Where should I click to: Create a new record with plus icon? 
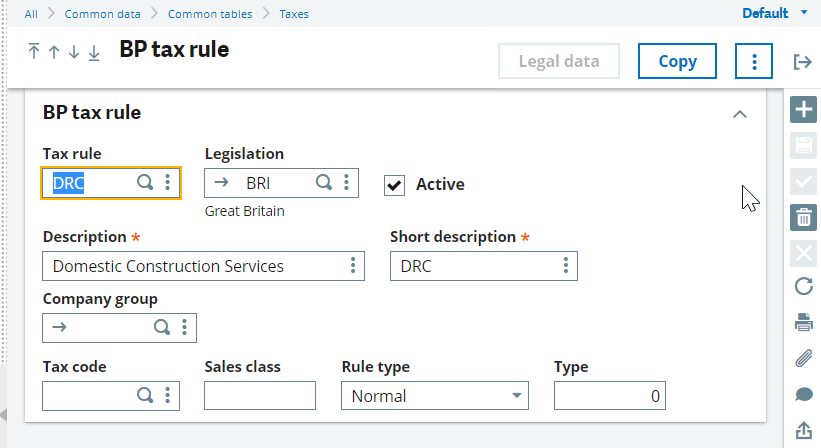coord(803,109)
